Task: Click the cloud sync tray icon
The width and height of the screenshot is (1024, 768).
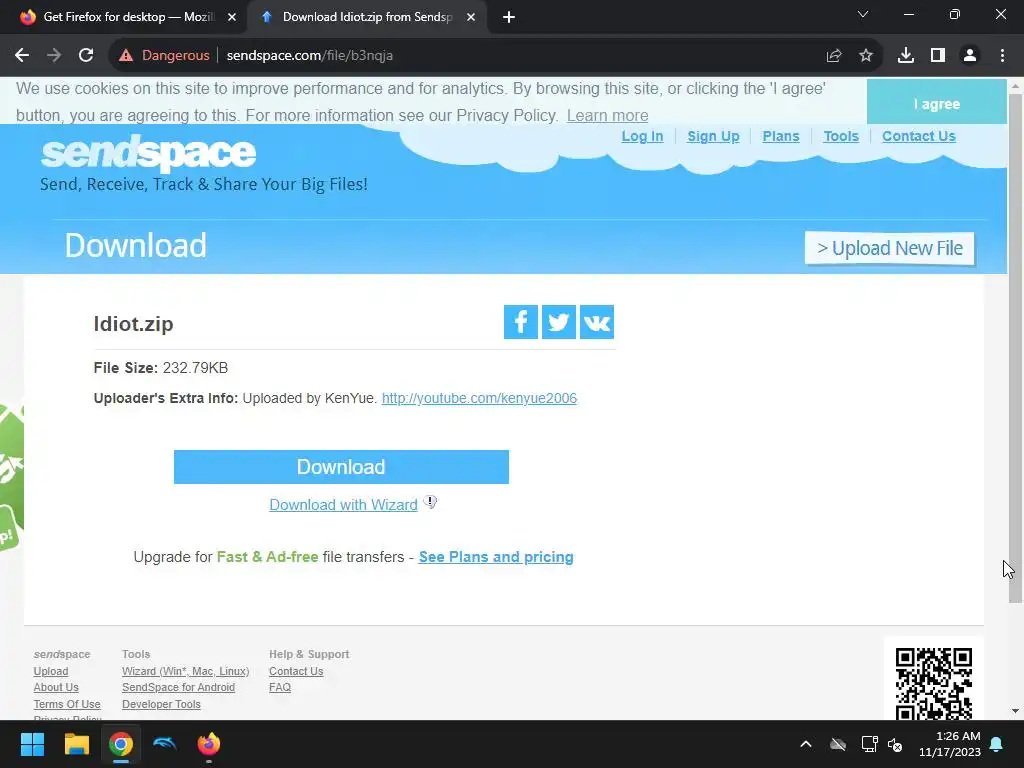Action: [838, 744]
